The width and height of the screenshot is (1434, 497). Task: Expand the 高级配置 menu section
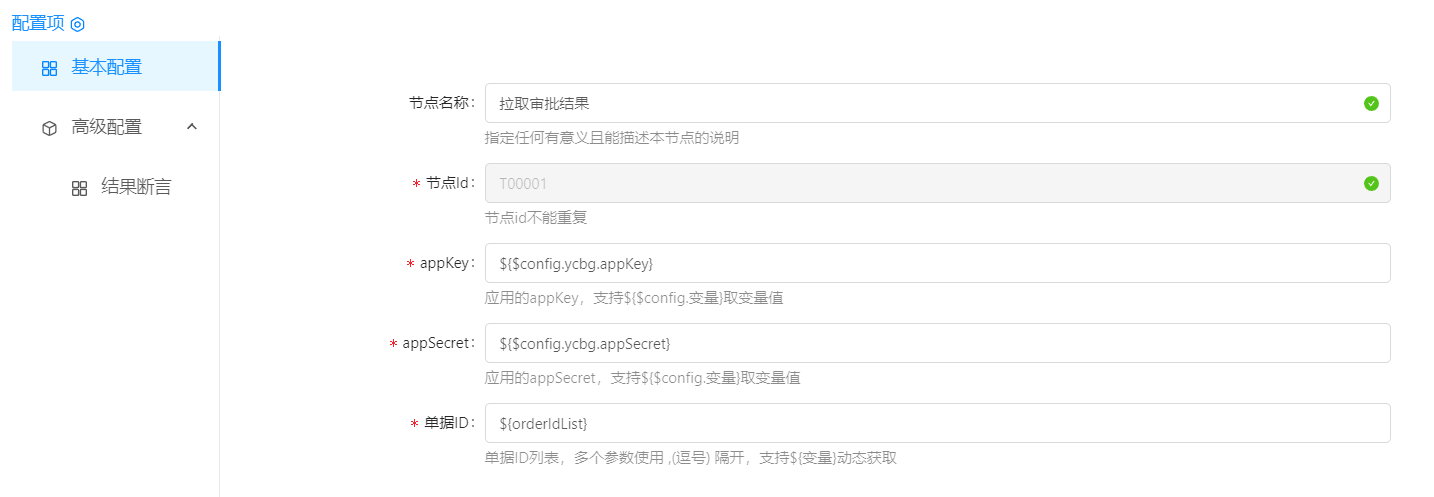pos(106,127)
